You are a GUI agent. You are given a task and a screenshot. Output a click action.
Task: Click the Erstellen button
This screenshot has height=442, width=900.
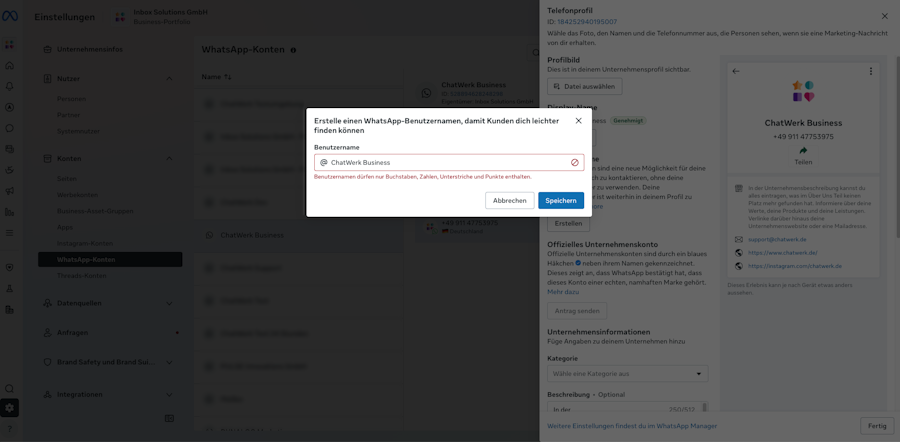click(568, 223)
